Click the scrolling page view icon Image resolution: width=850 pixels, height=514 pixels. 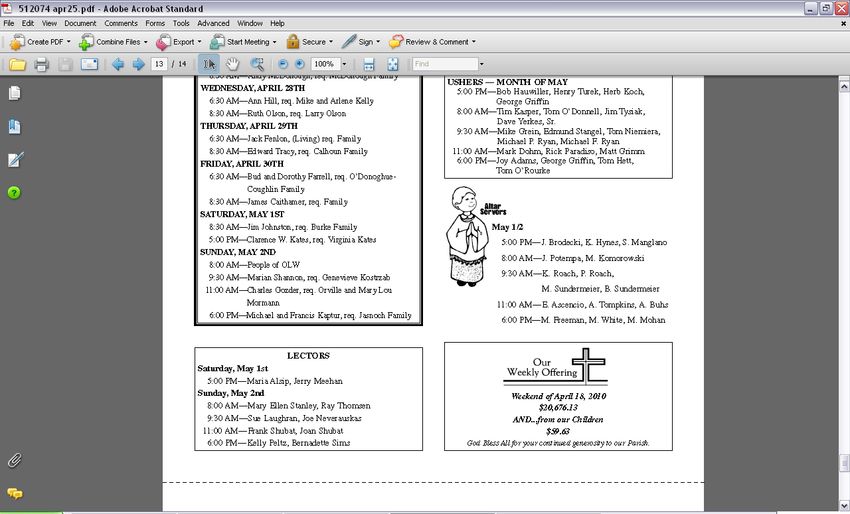[369, 64]
